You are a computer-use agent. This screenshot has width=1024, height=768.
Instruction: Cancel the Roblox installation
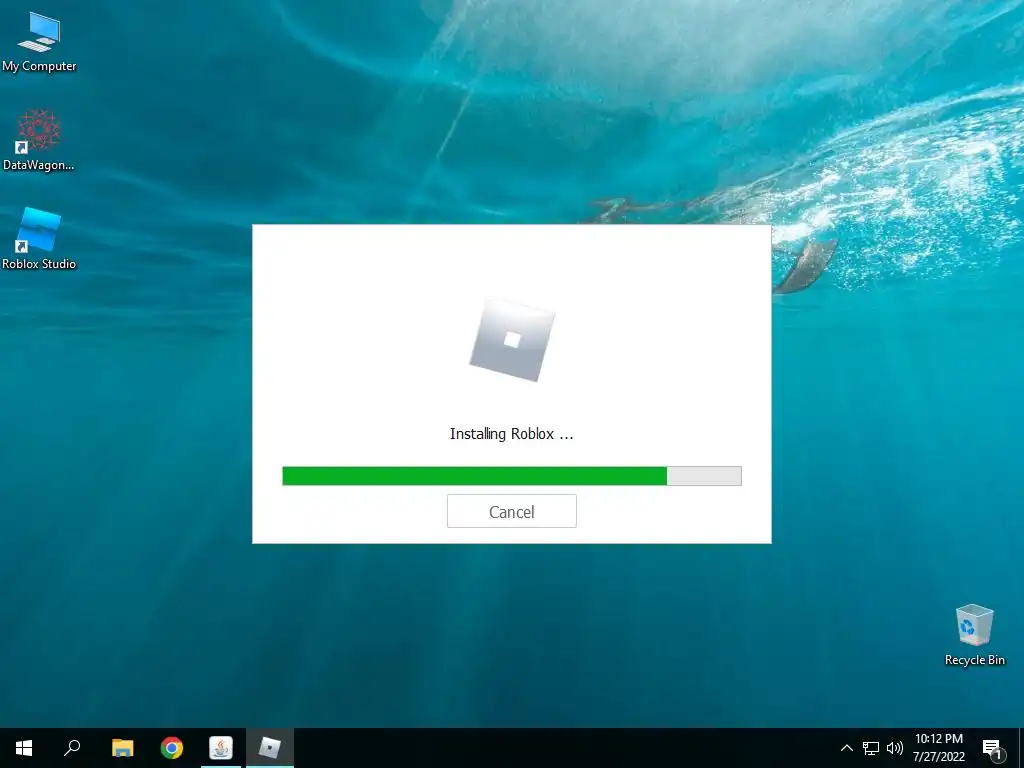[x=511, y=511]
